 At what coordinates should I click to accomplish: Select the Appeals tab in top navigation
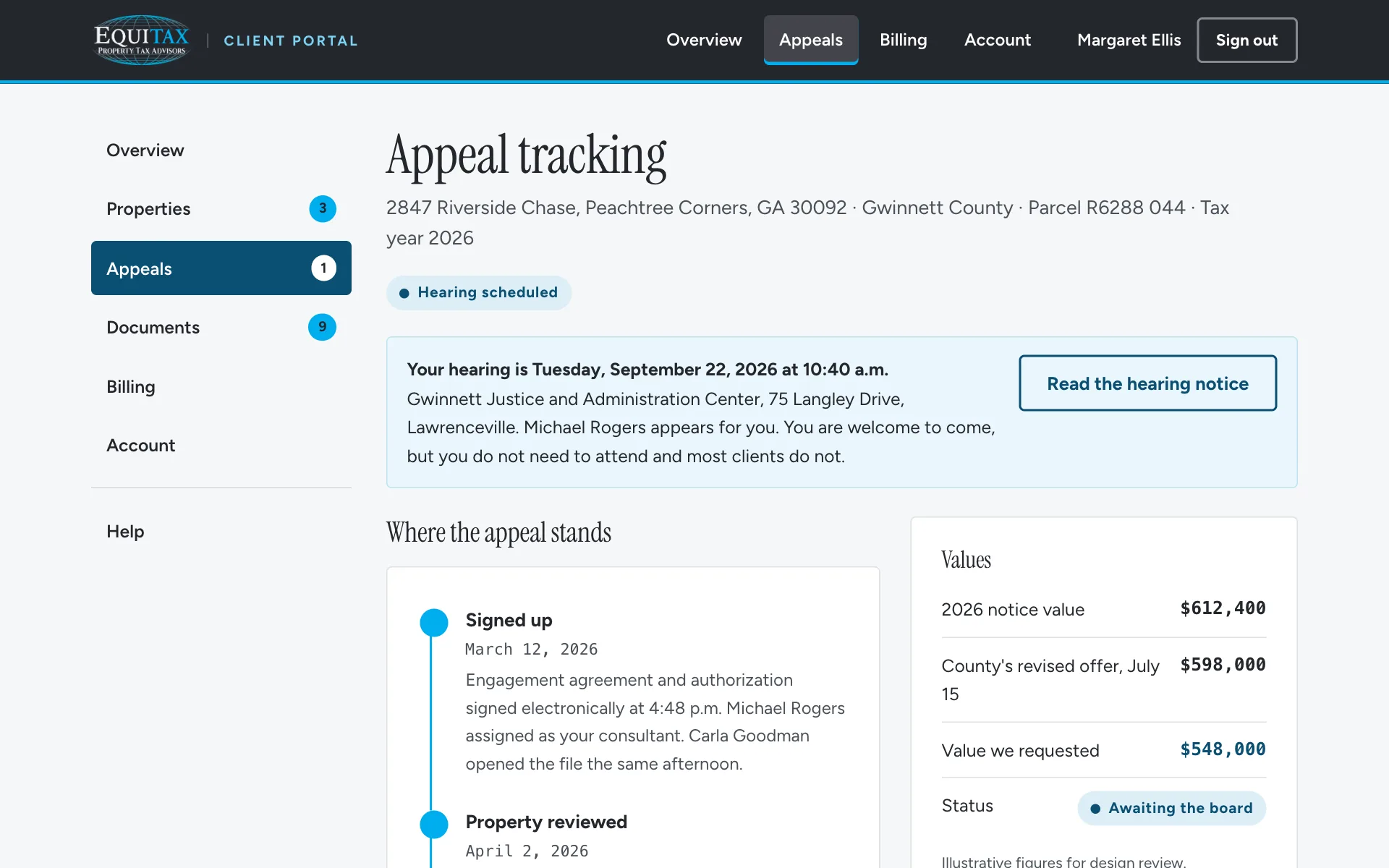(810, 40)
